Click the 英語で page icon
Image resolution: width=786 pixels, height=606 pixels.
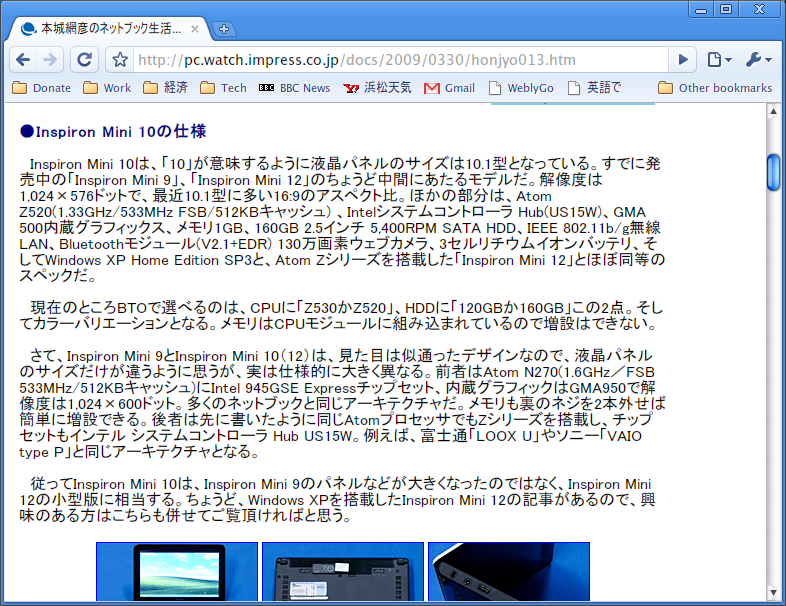574,88
